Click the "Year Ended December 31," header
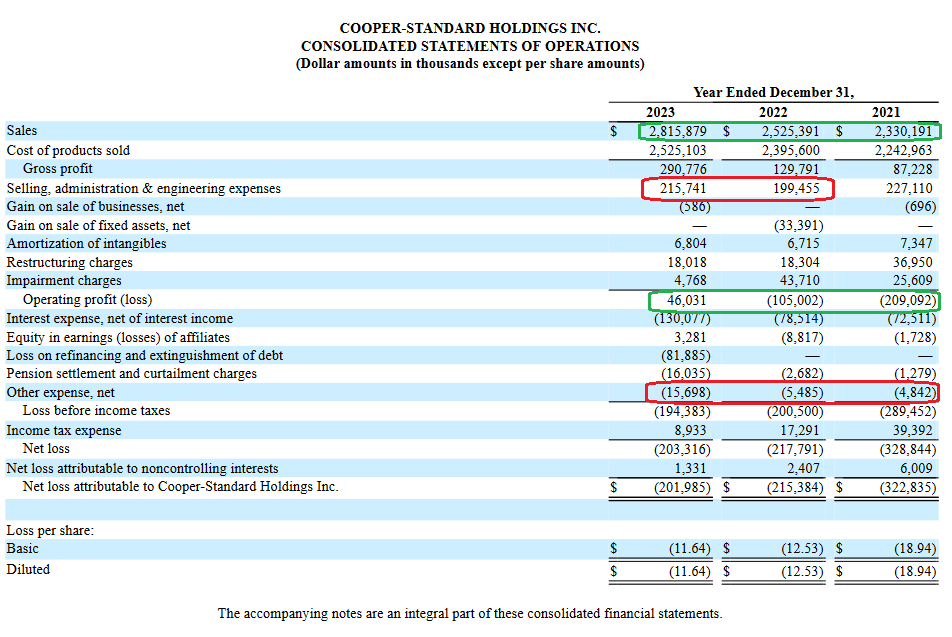This screenshot has width=952, height=637. (x=774, y=92)
